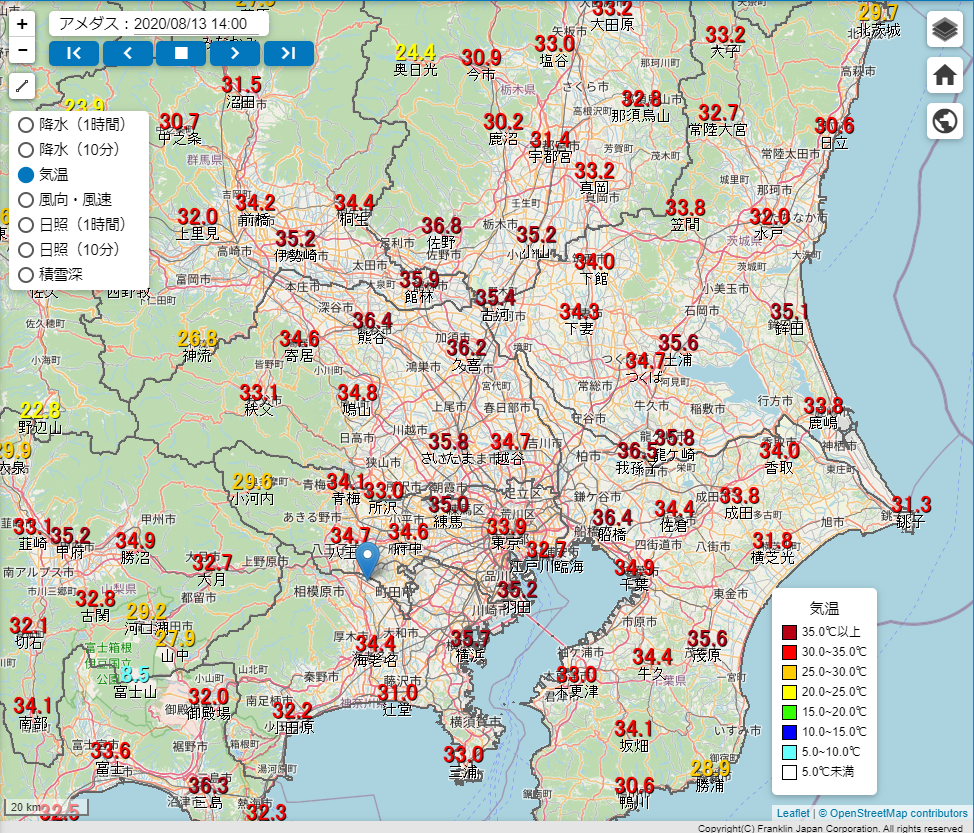Image resolution: width=974 pixels, height=833 pixels.
Task: Select 降水(1時間) radio option
Action: coord(26,125)
